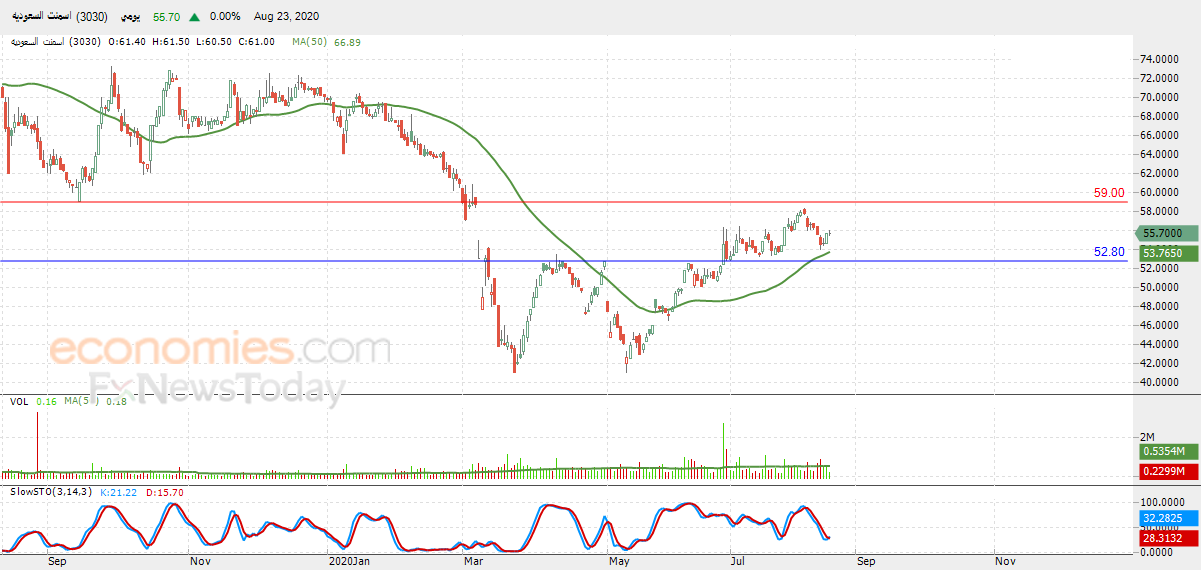The height and width of the screenshot is (570, 1201).
Task: Click the stochastic D:15.70 value
Action: tap(164, 492)
